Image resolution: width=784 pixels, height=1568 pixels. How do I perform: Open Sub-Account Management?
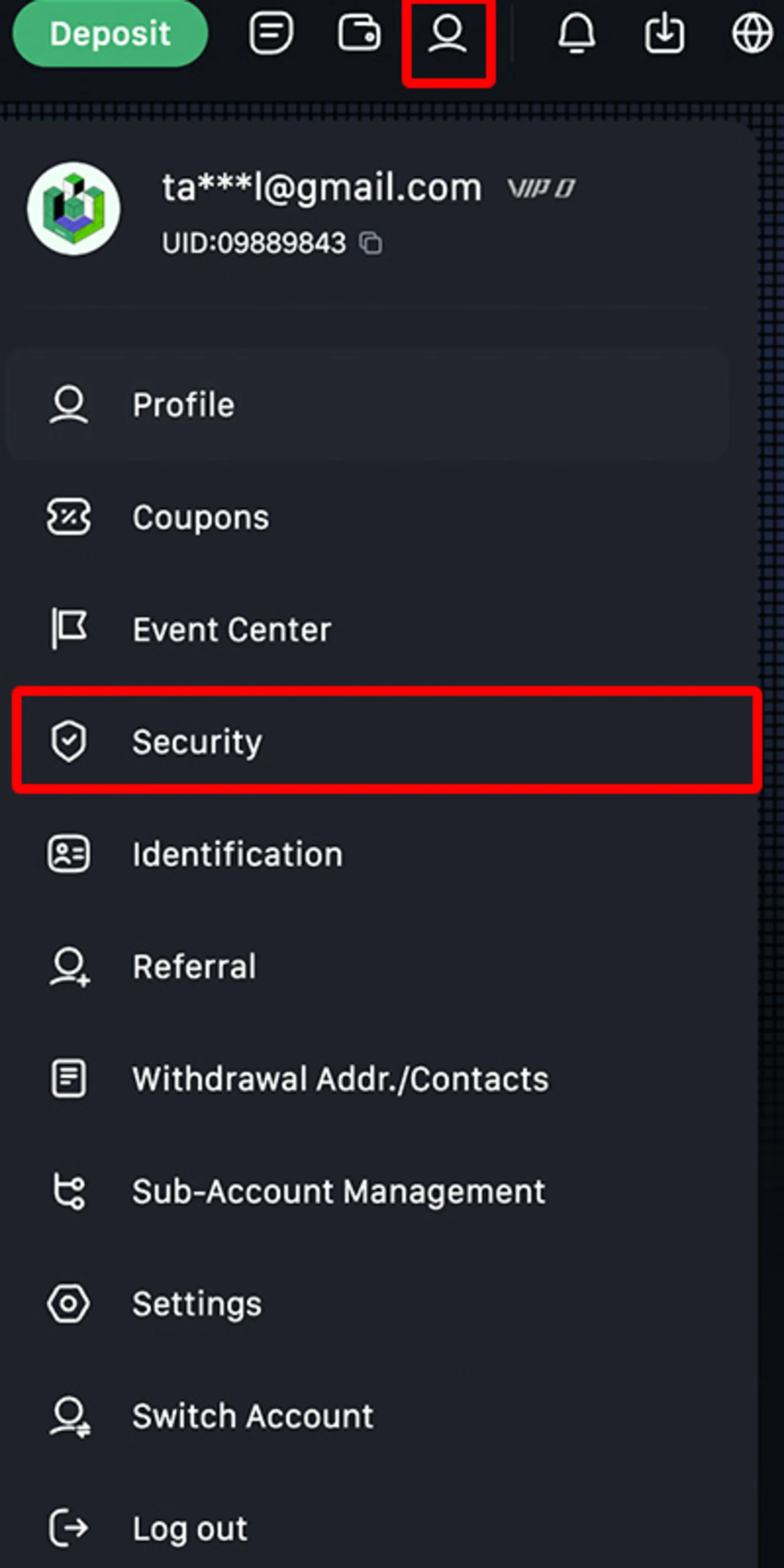[339, 1192]
